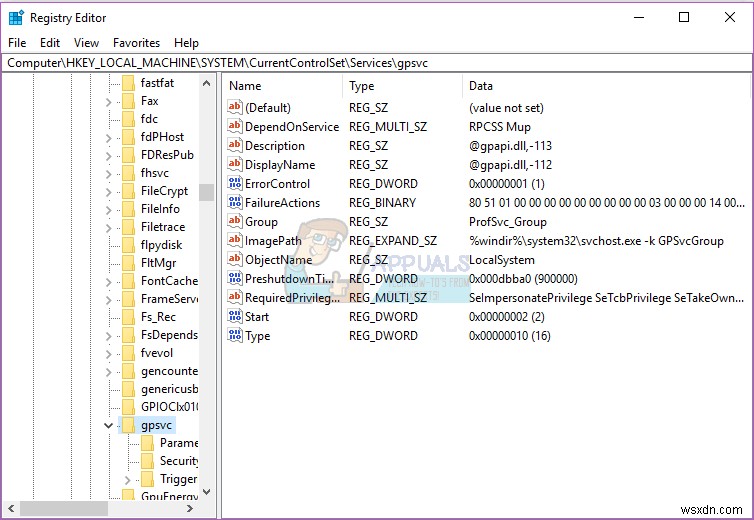The width and height of the screenshot is (754, 520).
Task: Click the fdc folder icon
Action: point(128,119)
